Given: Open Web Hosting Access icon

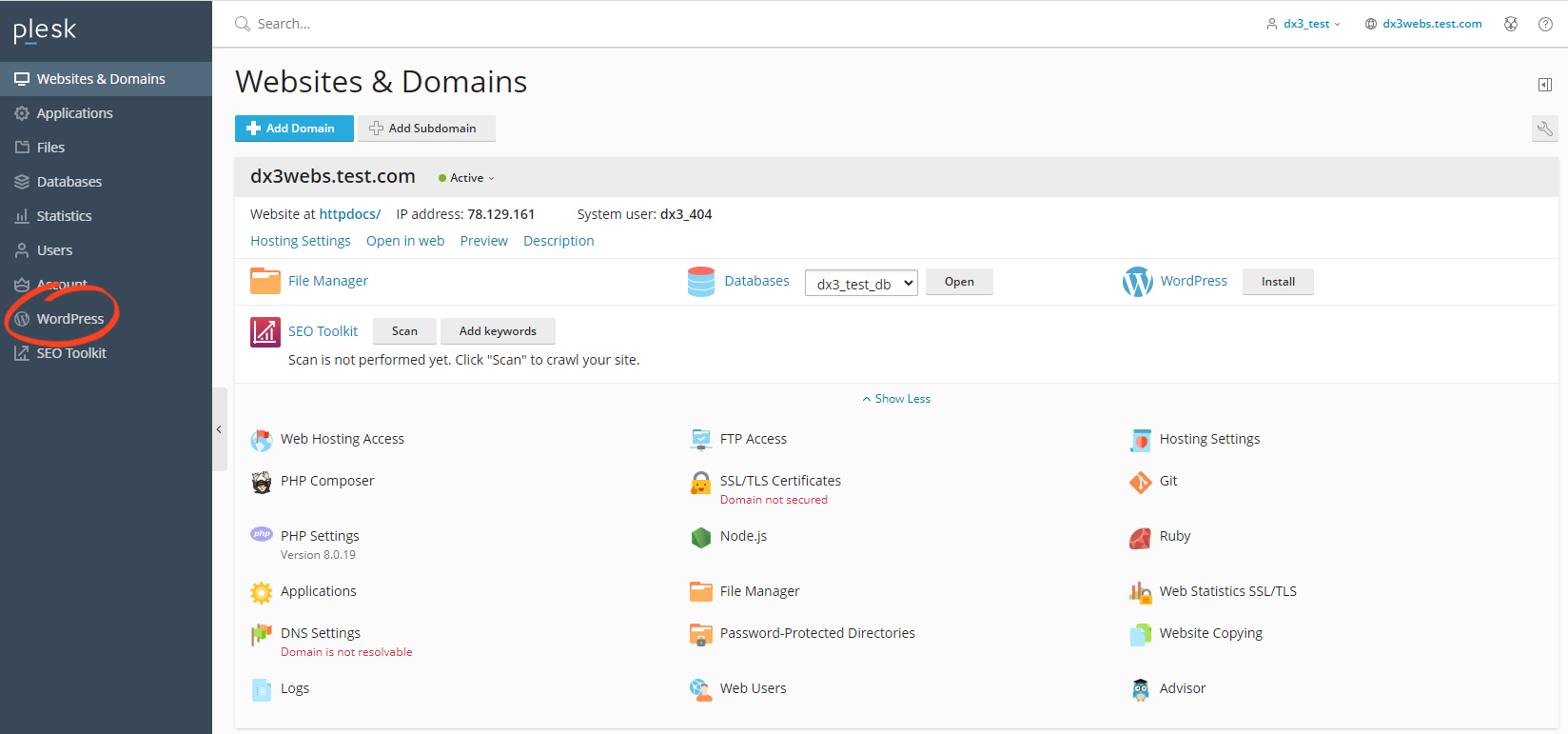Looking at the screenshot, I should (x=261, y=440).
